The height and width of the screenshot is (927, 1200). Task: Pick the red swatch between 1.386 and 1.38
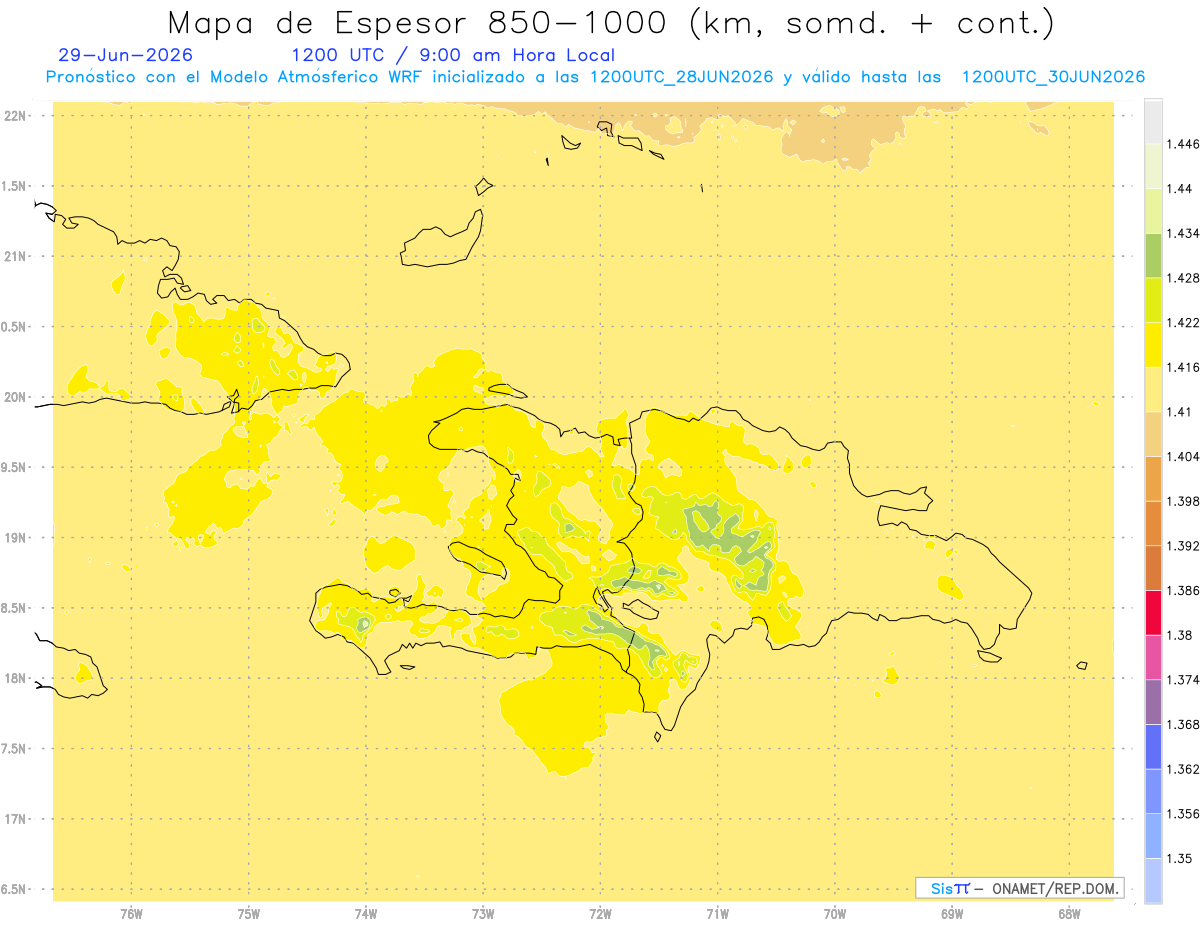(1153, 612)
